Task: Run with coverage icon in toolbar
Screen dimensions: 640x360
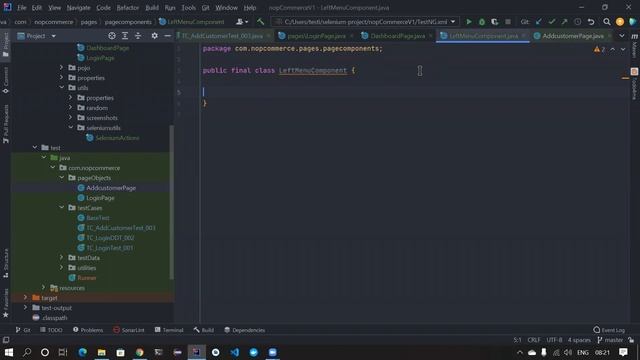Action: click(495, 22)
